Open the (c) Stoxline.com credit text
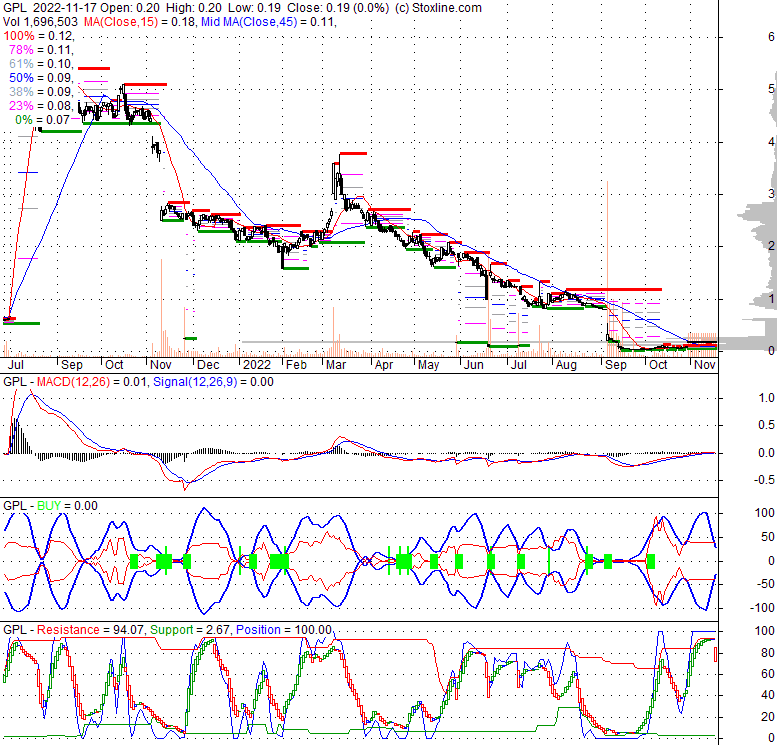This screenshot has height=746, width=778. tap(438, 8)
